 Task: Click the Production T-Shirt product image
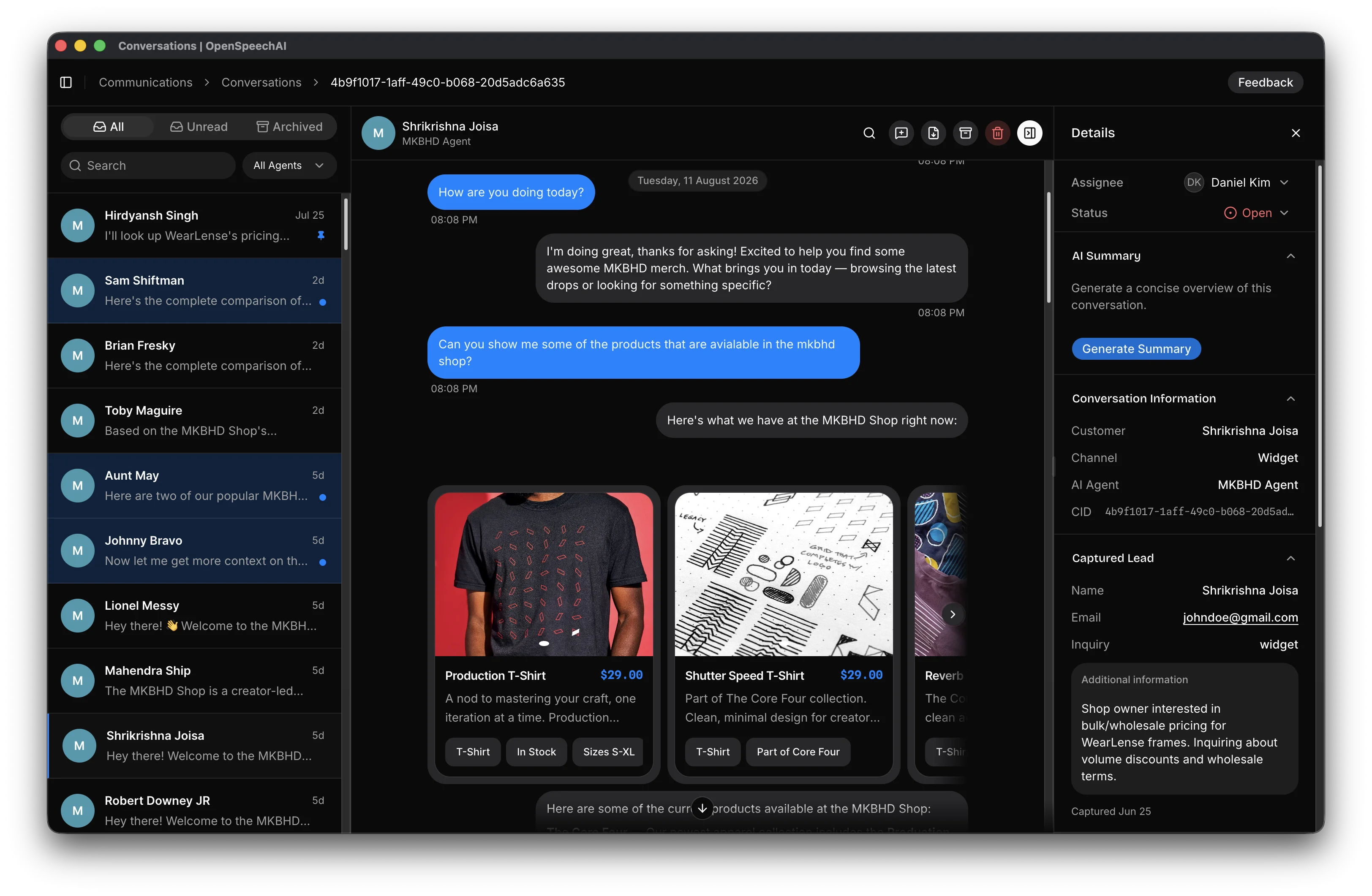point(544,574)
